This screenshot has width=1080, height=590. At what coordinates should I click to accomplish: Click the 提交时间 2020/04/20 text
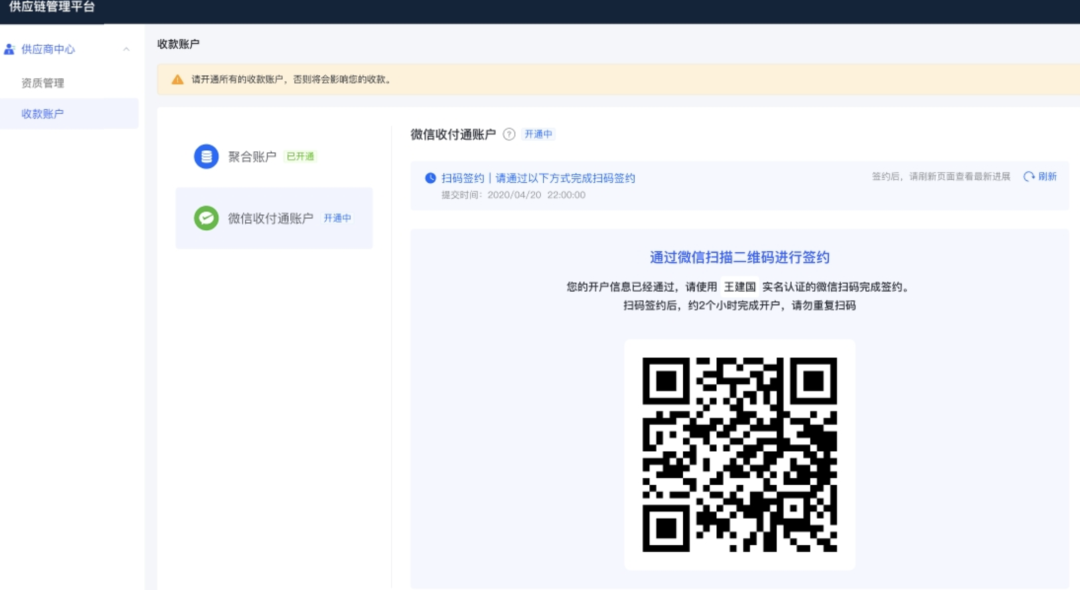pos(513,195)
